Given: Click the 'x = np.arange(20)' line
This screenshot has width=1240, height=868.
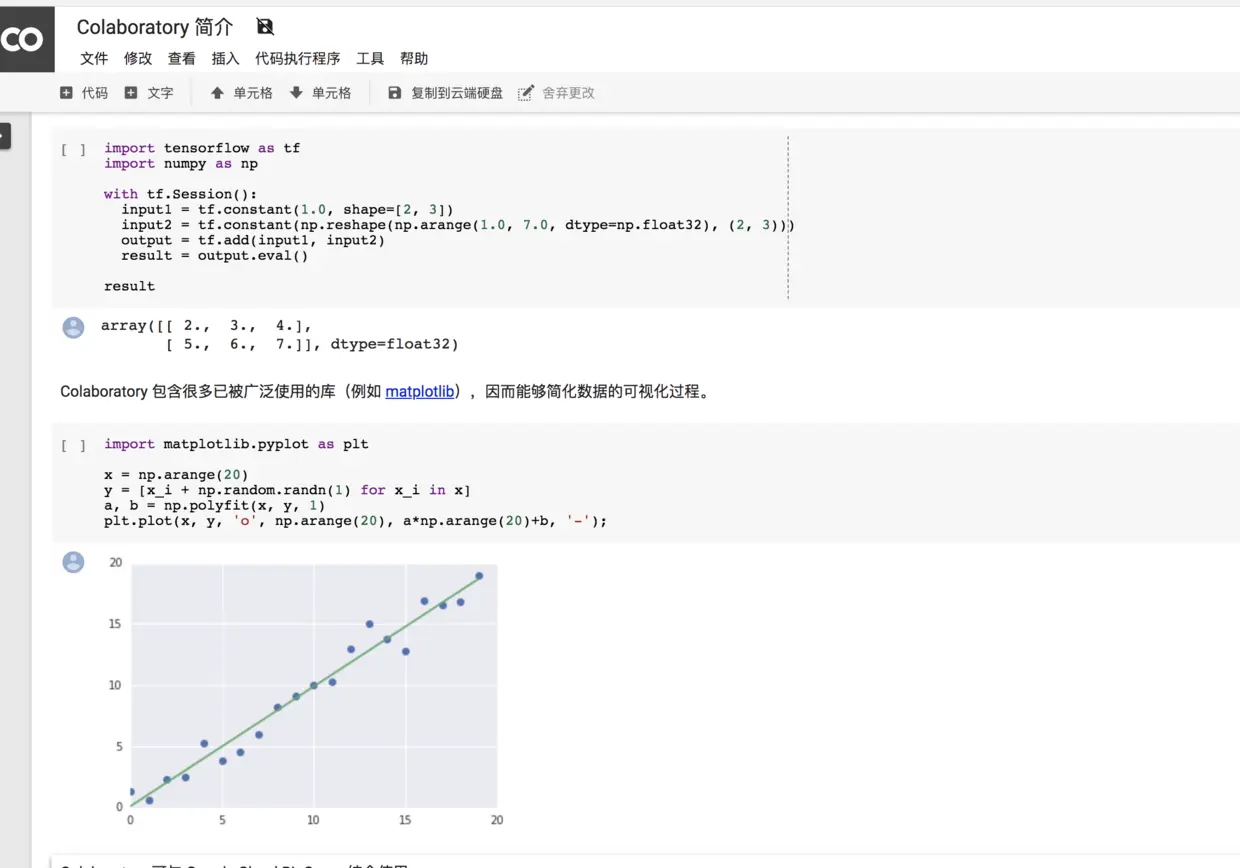Looking at the screenshot, I should (176, 474).
